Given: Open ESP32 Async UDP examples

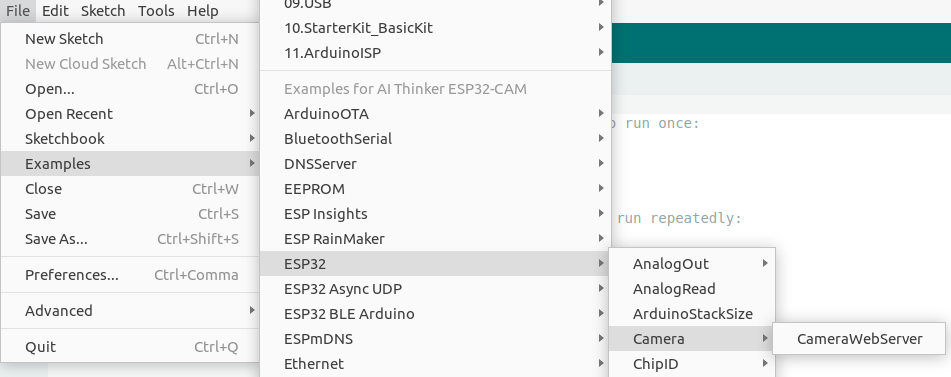Looking at the screenshot, I should click(x=435, y=289).
